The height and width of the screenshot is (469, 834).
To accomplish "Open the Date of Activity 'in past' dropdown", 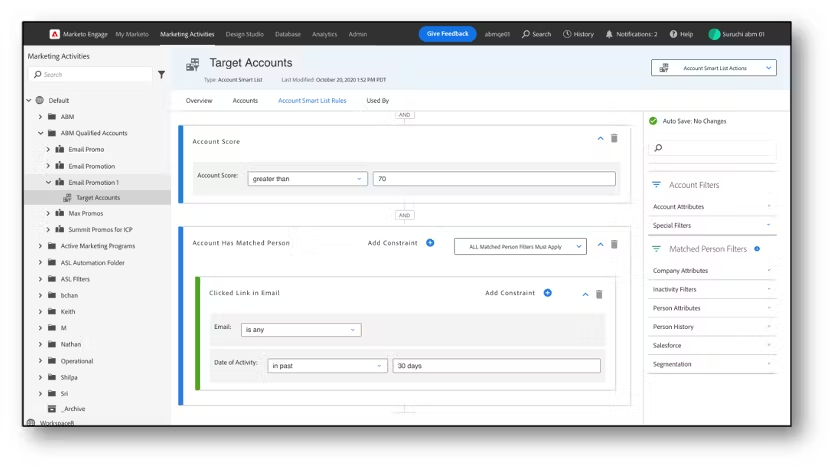I will (327, 366).
